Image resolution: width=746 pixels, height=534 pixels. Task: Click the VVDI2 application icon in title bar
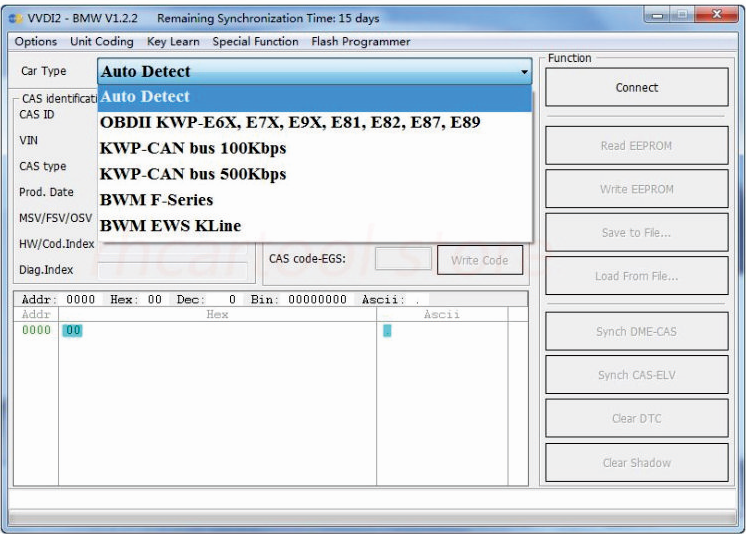point(16,19)
